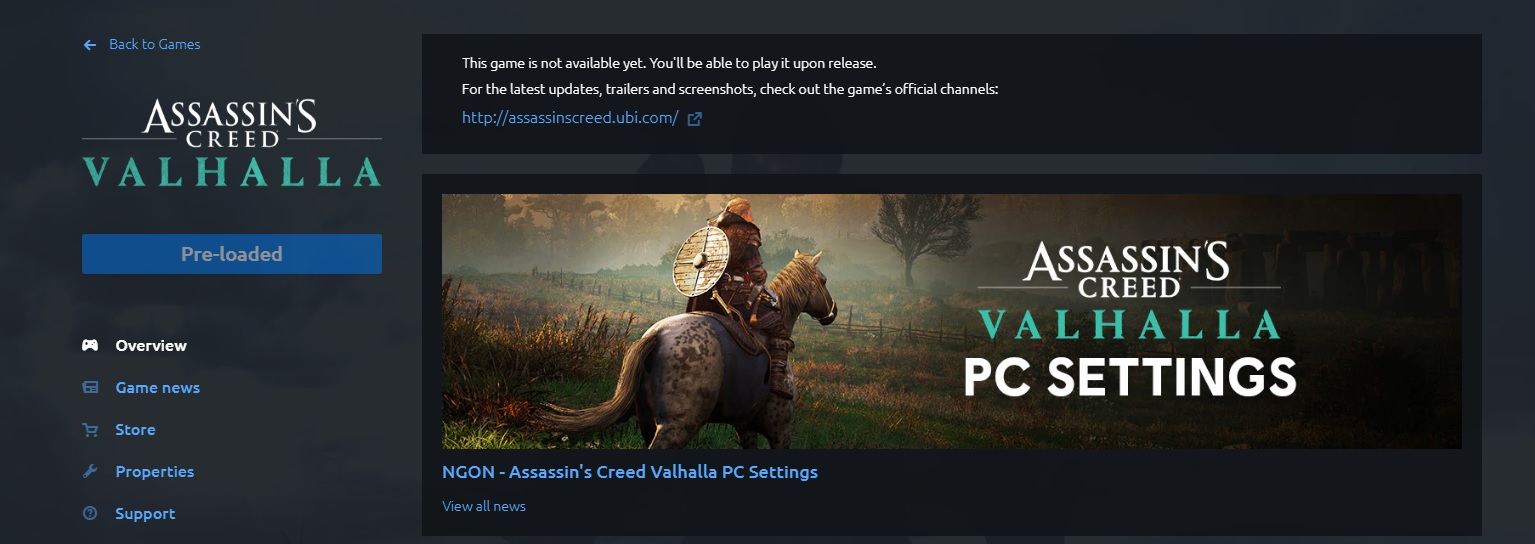Image resolution: width=1535 pixels, height=544 pixels.
Task: Click the Assassin's Creed Valhalla sidebar logo
Action: [x=232, y=141]
